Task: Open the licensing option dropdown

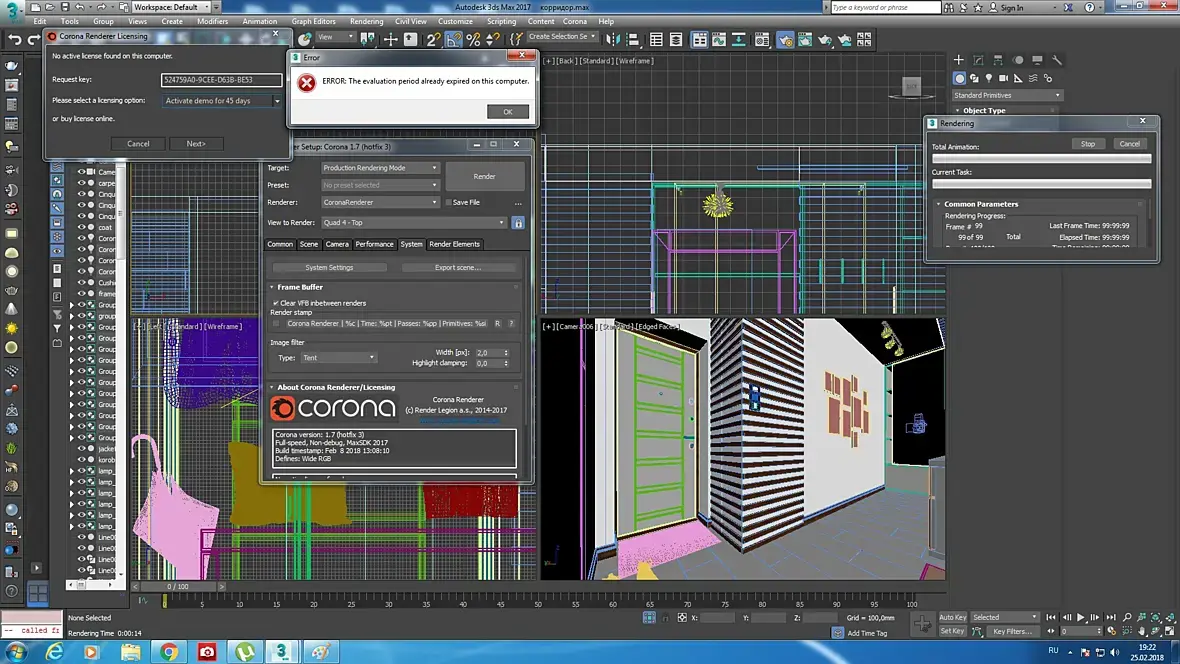Action: click(x=222, y=101)
